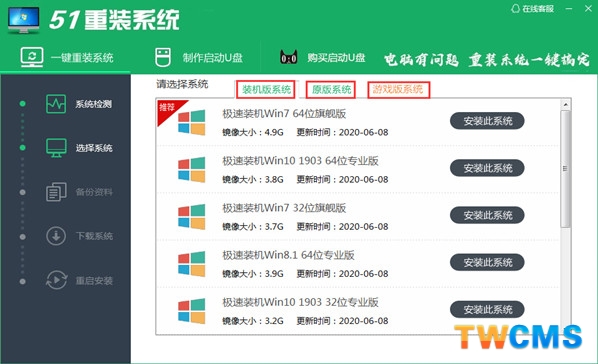
Task: Switch to the 制作启动U盘 tab
Action: pyautogui.click(x=199, y=58)
